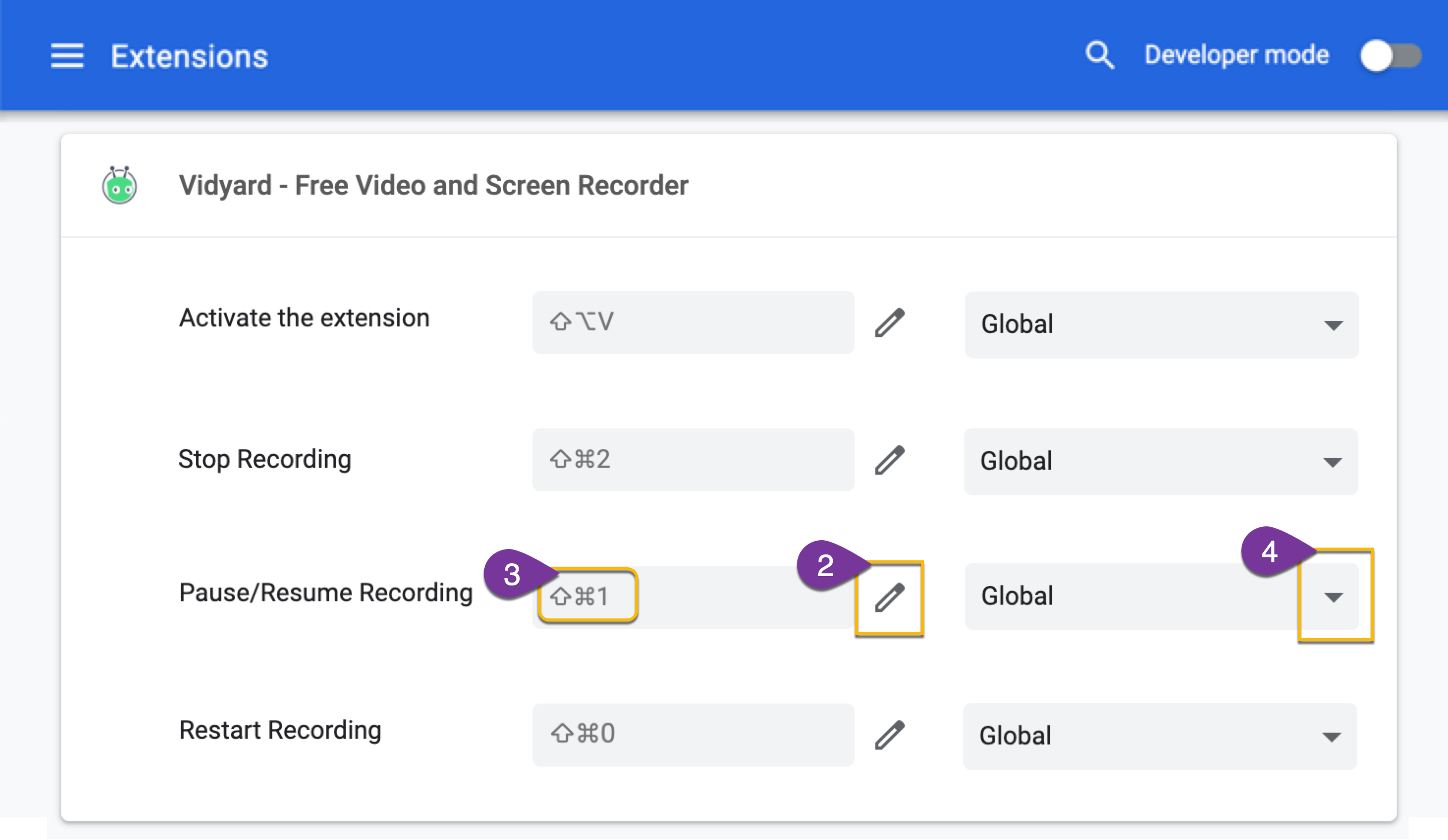This screenshot has width=1448, height=840.
Task: Open scope dropdown for Activate the extension
Action: click(x=1162, y=324)
